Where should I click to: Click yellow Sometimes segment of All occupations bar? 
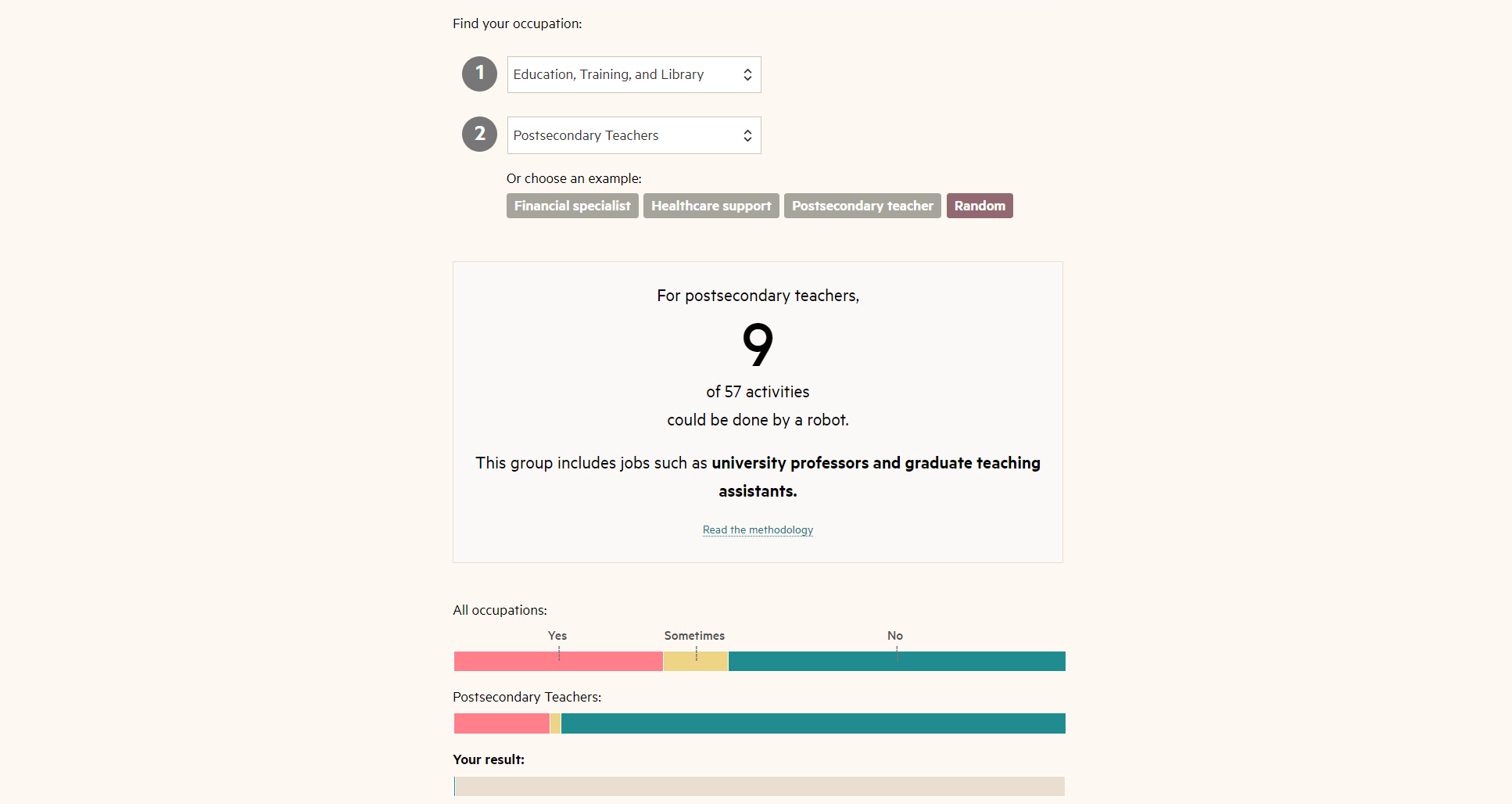[696, 662]
